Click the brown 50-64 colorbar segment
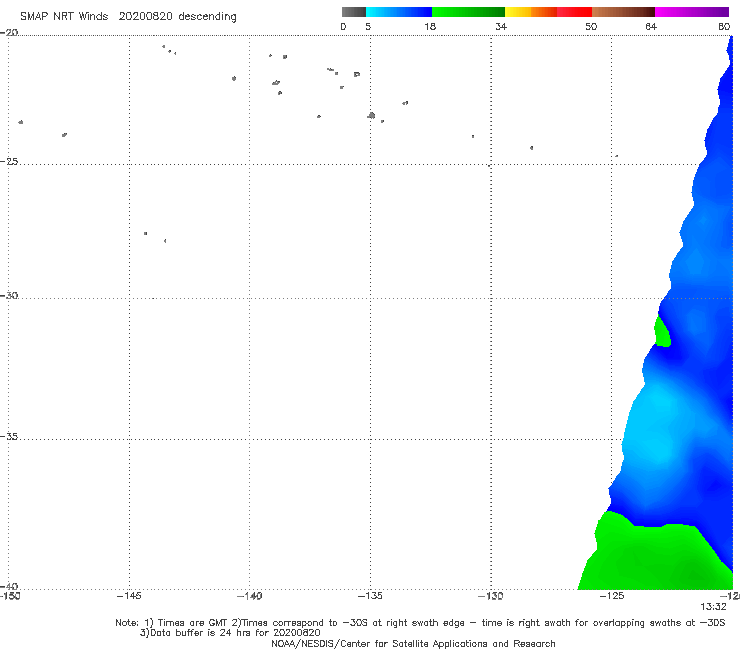 click(x=623, y=12)
